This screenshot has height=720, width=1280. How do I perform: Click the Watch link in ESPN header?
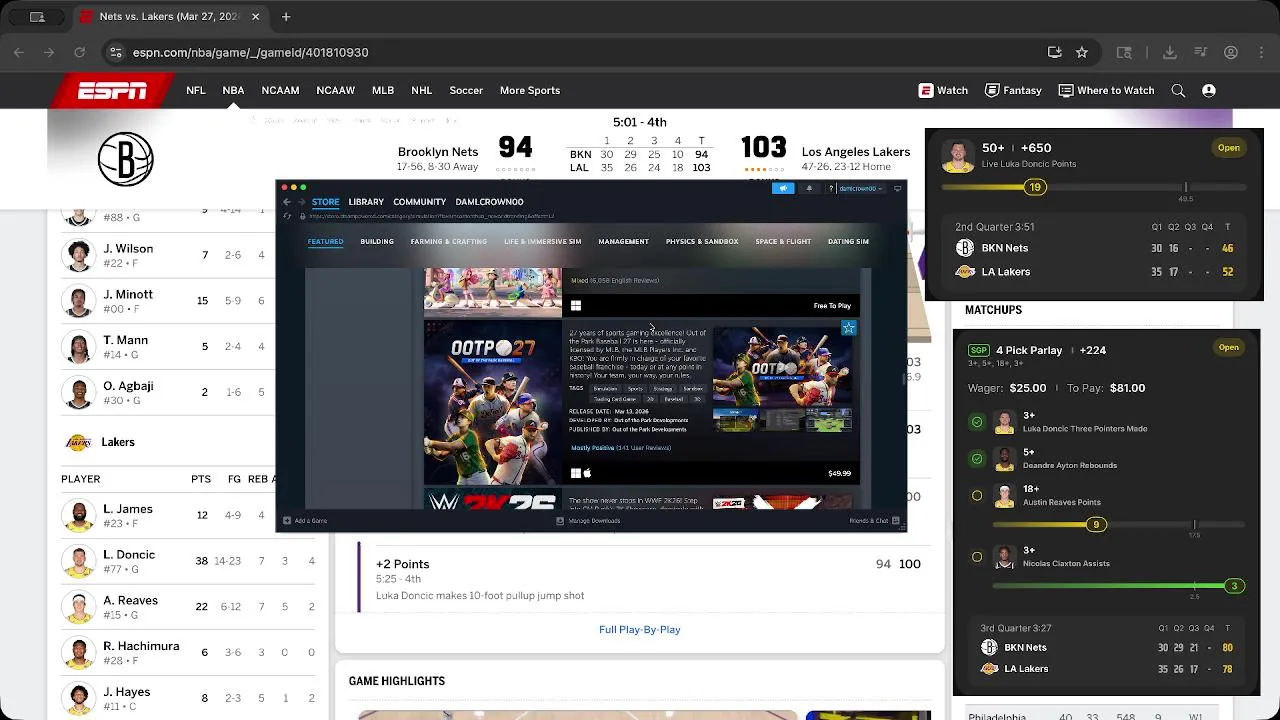coord(943,90)
